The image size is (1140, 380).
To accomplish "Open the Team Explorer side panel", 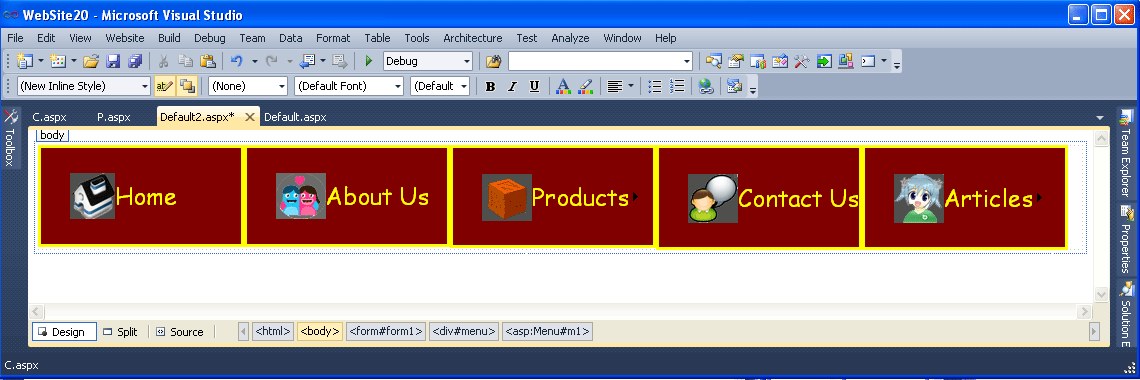I will (x=1126, y=154).
